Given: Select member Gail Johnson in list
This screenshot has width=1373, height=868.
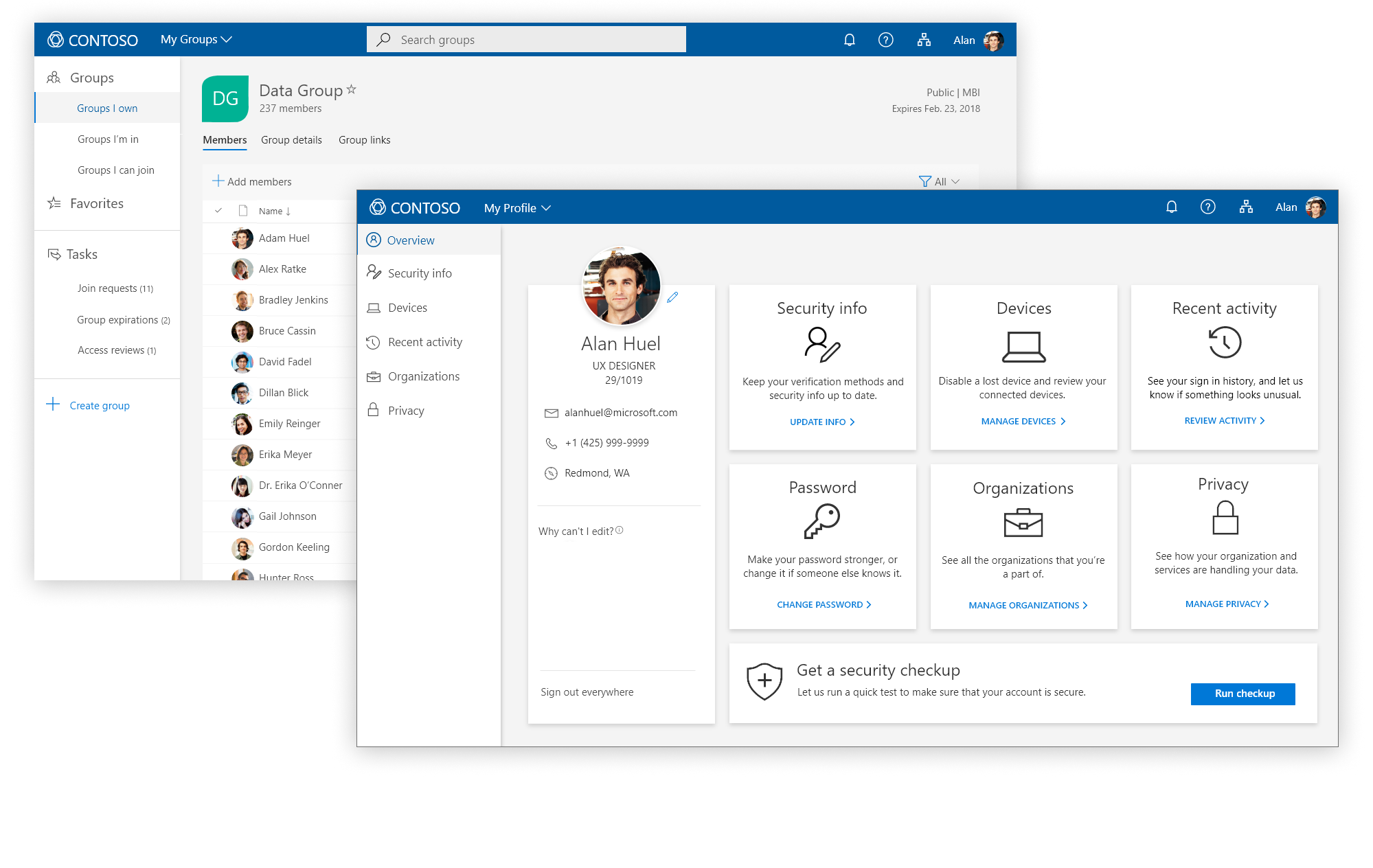Looking at the screenshot, I should (280, 516).
